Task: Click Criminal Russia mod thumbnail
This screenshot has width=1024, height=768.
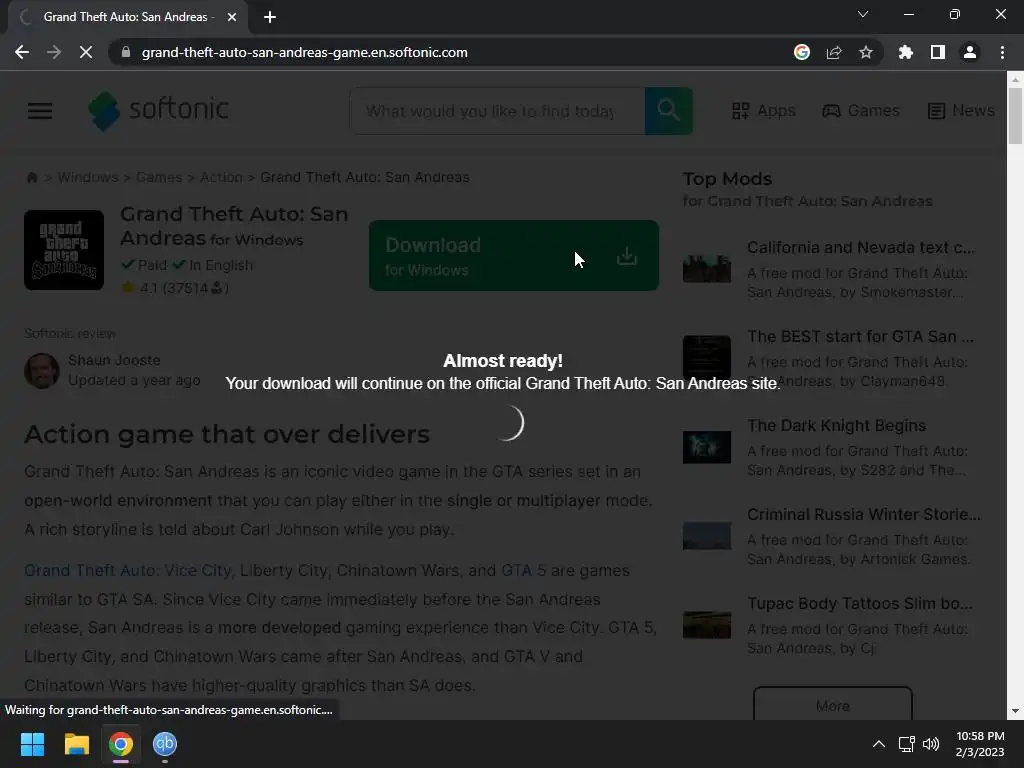Action: coord(707,536)
